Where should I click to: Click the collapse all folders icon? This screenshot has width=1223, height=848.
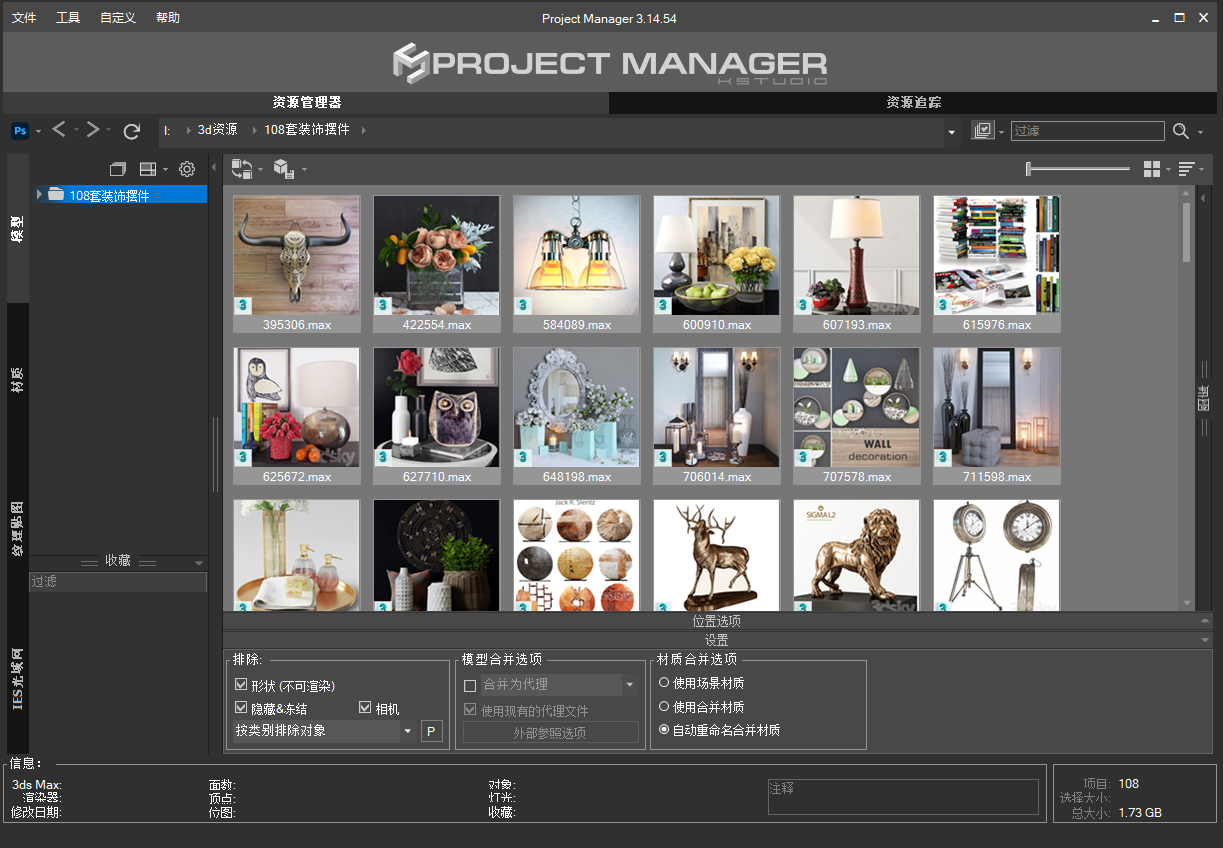click(x=118, y=169)
